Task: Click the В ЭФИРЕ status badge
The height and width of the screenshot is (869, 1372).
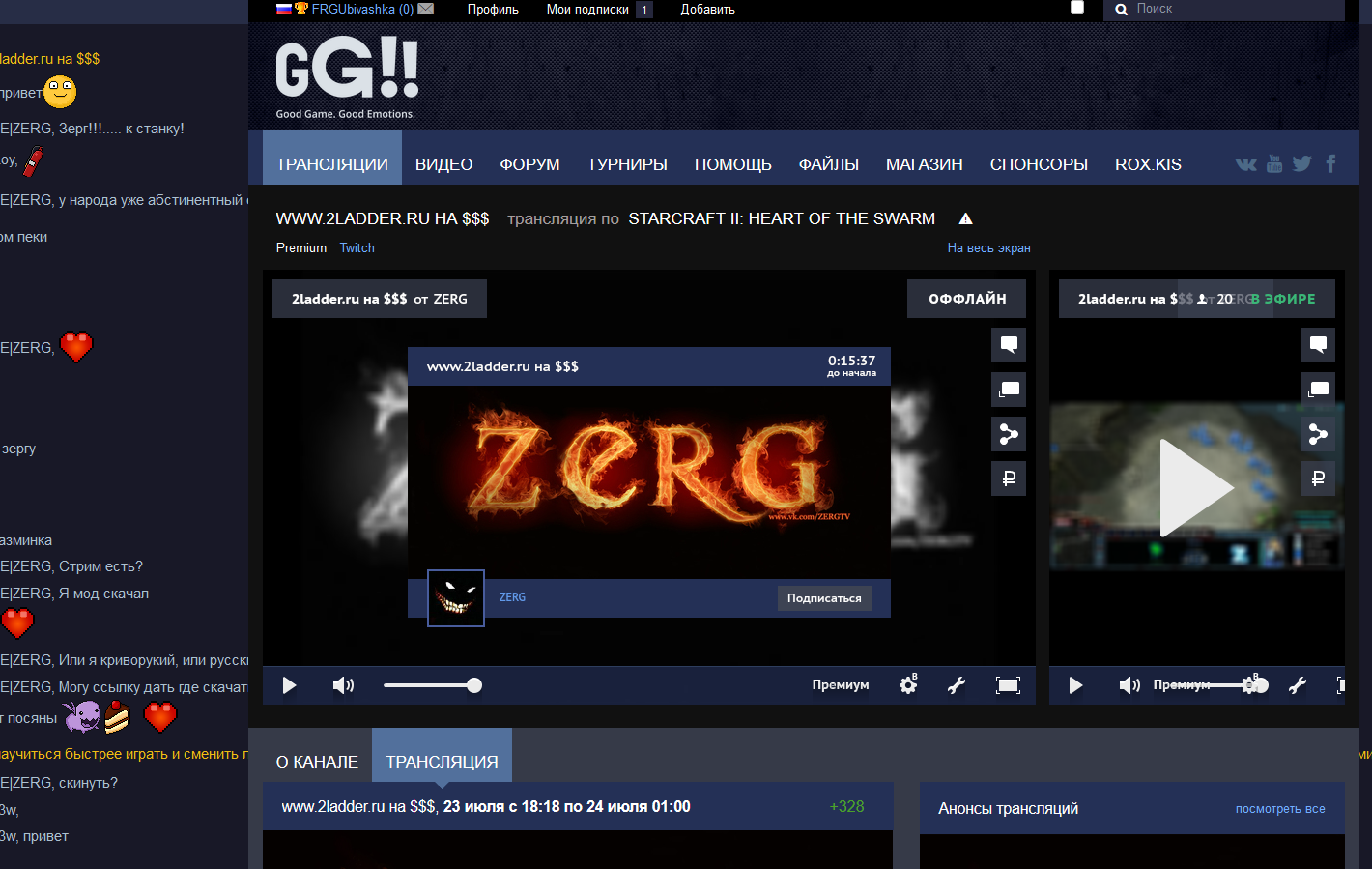Action: click(1283, 299)
